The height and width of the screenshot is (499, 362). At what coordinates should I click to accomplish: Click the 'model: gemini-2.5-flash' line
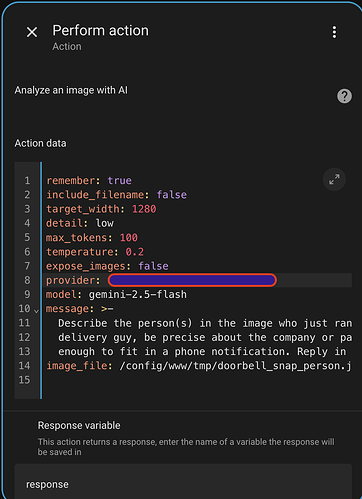[116, 295]
